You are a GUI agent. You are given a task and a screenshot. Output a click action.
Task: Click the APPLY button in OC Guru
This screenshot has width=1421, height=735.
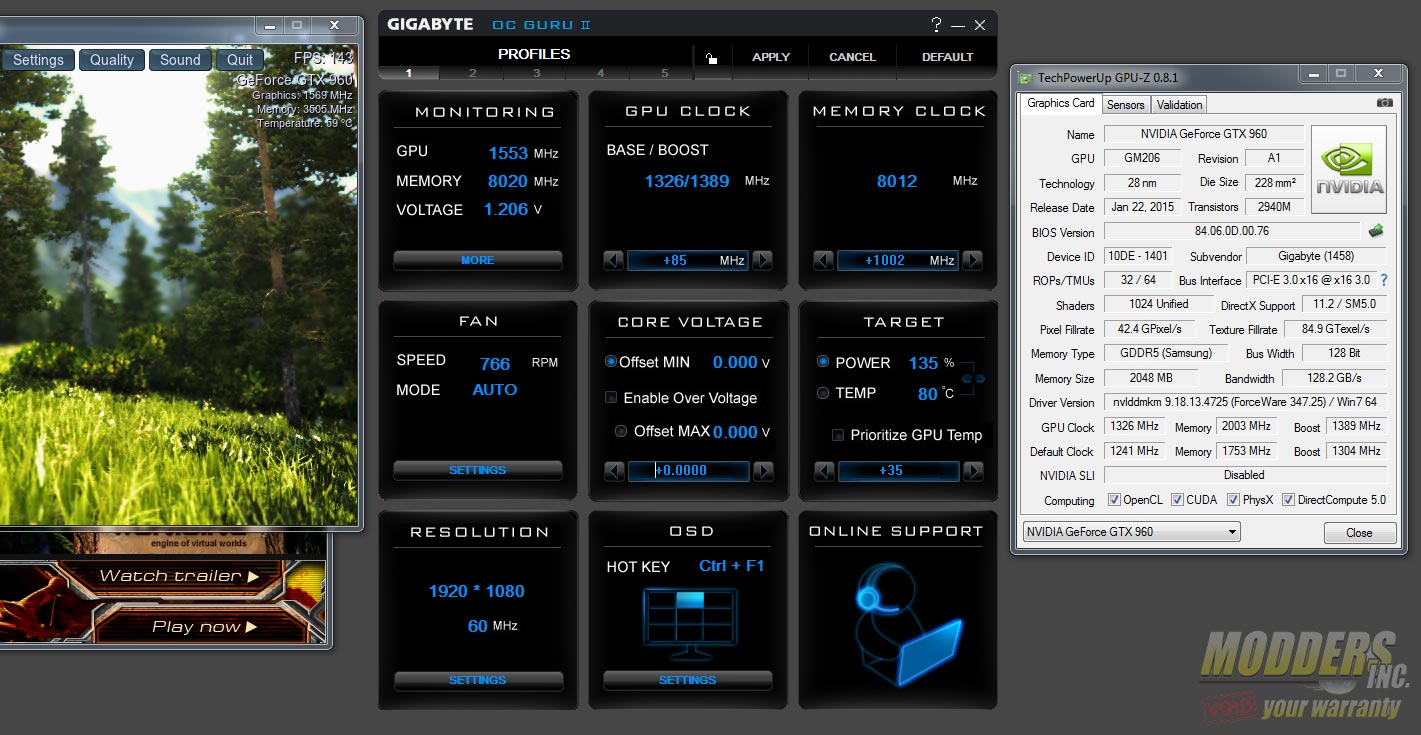[x=771, y=57]
